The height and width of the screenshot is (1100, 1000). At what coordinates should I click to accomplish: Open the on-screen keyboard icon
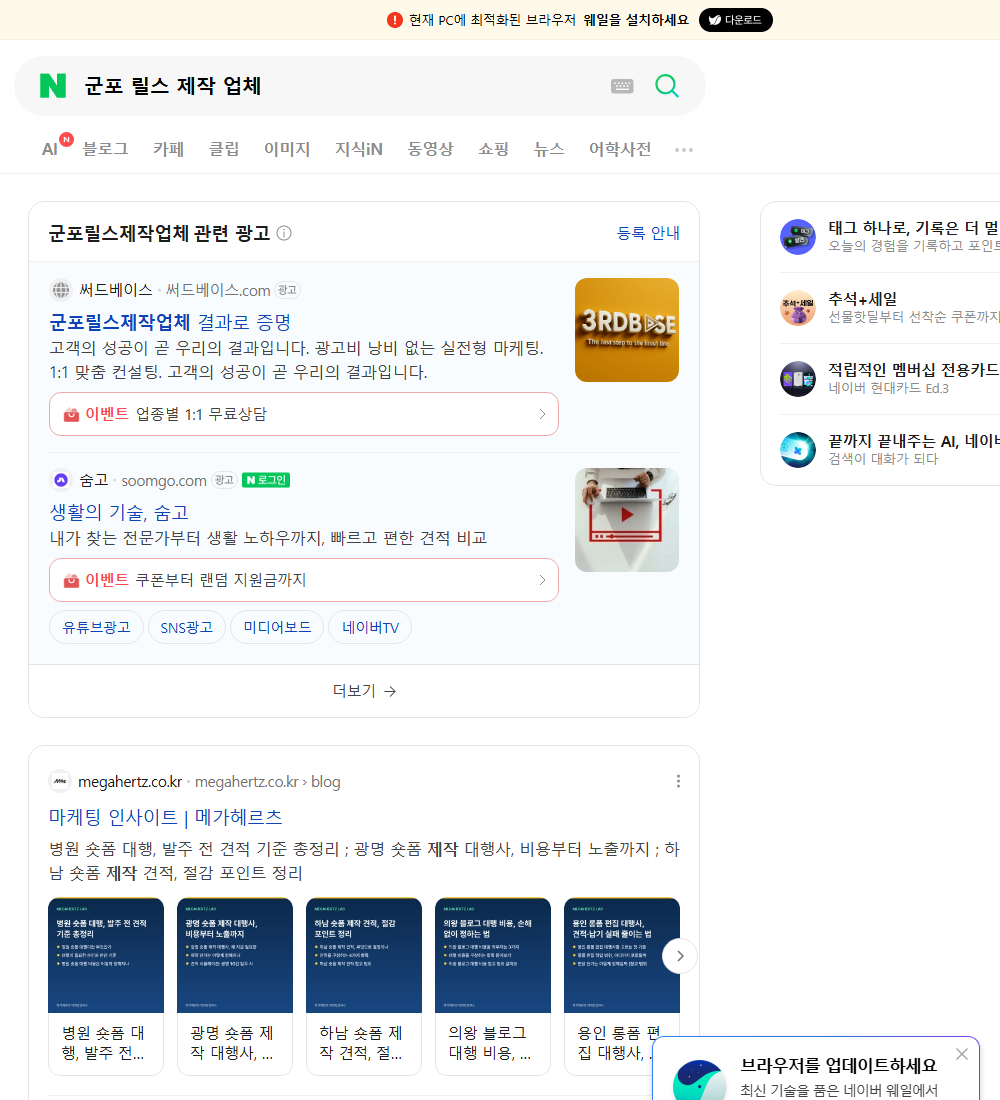point(622,86)
